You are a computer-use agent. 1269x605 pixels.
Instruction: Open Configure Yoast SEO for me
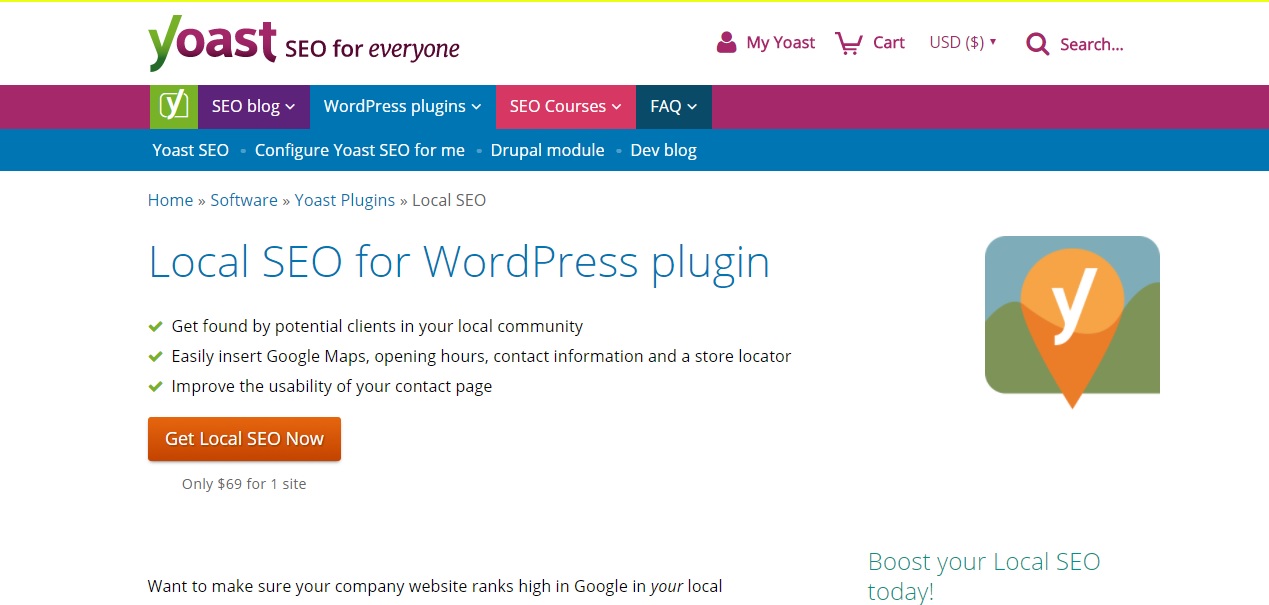click(359, 150)
